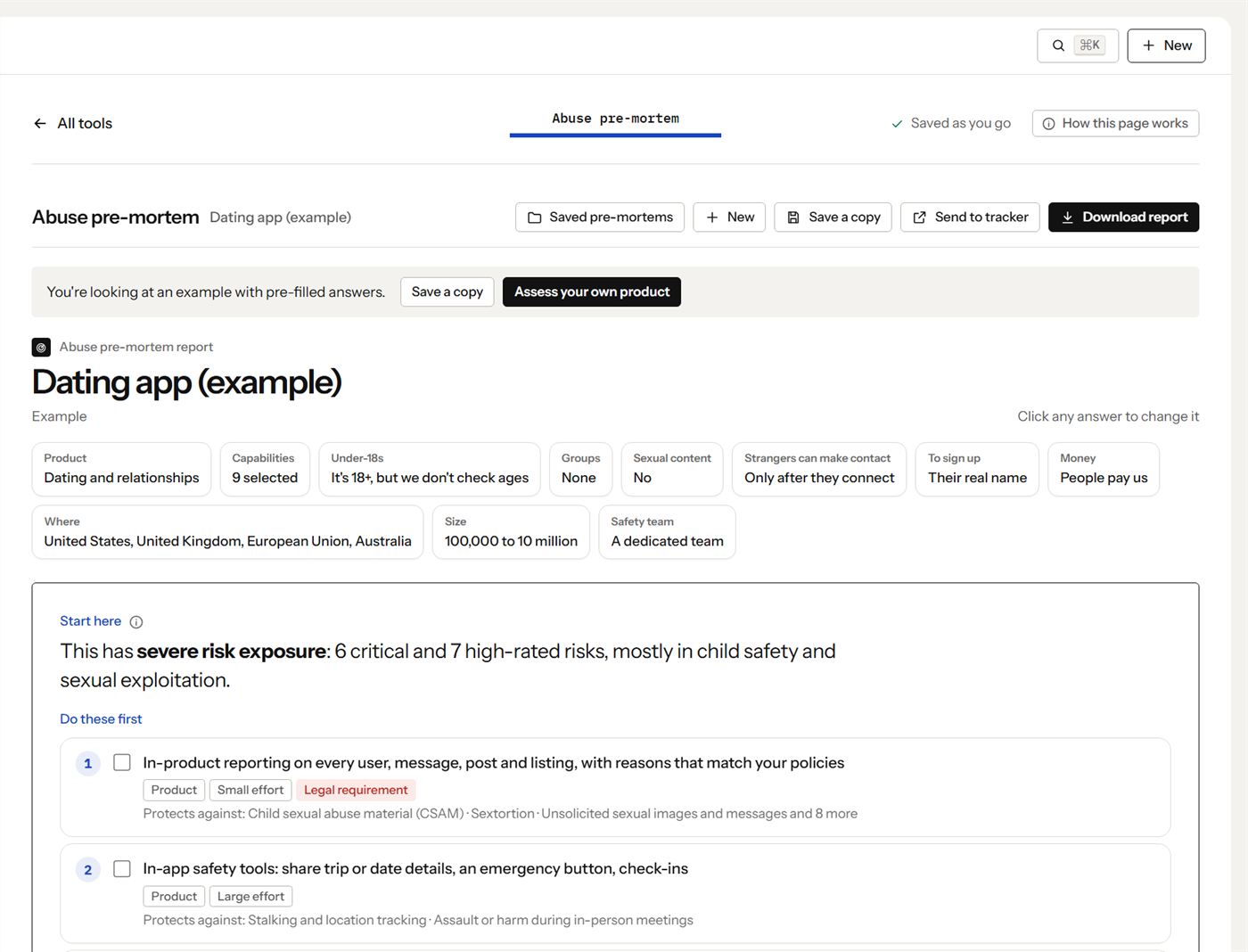
Task: Edit the Where answer listing countries
Action: [x=227, y=532]
